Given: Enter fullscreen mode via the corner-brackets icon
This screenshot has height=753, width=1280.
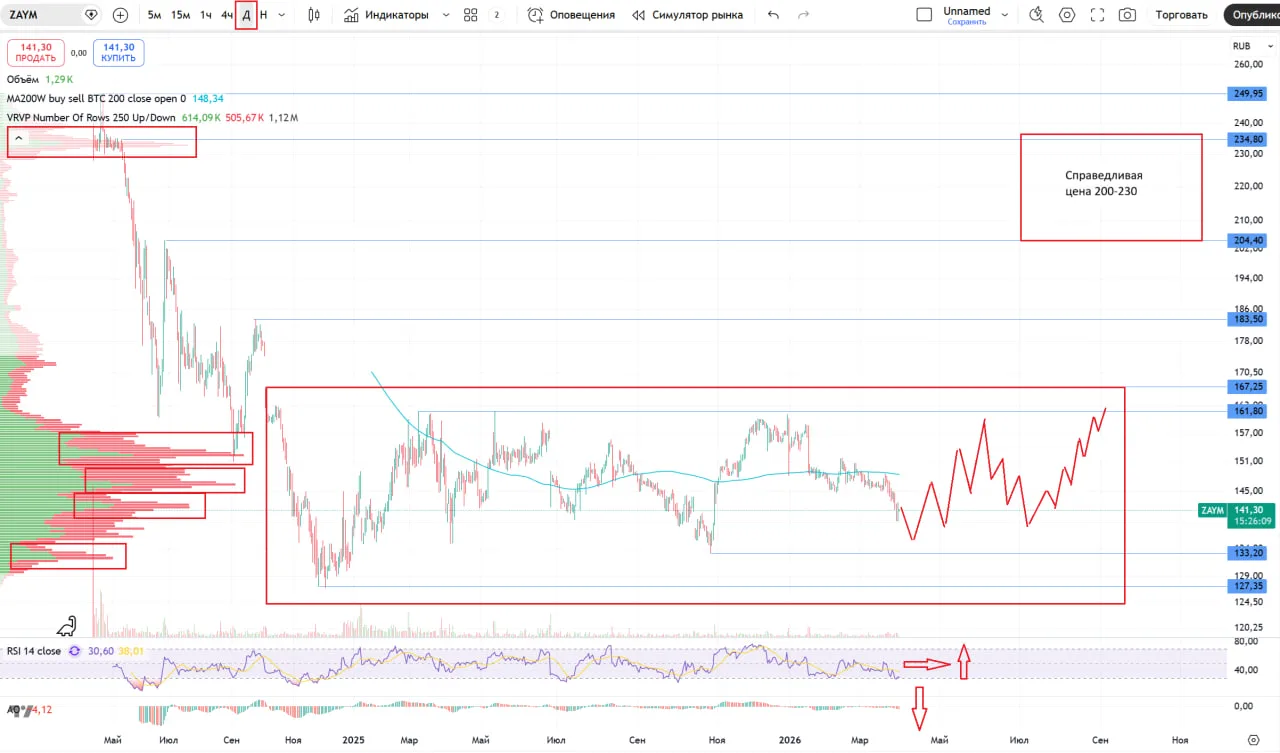Looking at the screenshot, I should click(1097, 15).
